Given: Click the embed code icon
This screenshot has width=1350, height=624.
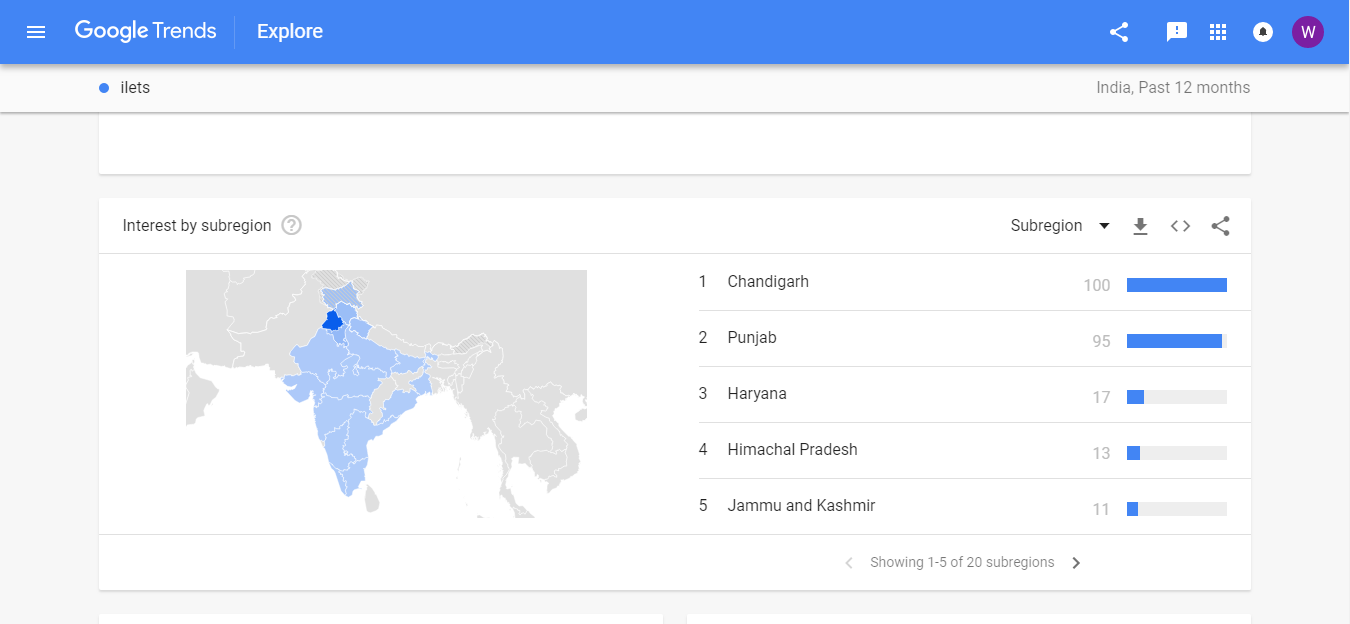Looking at the screenshot, I should pos(1181,226).
